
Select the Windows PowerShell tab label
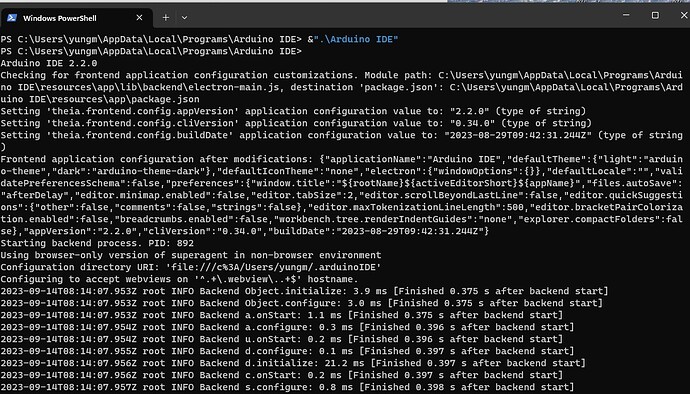pos(59,18)
